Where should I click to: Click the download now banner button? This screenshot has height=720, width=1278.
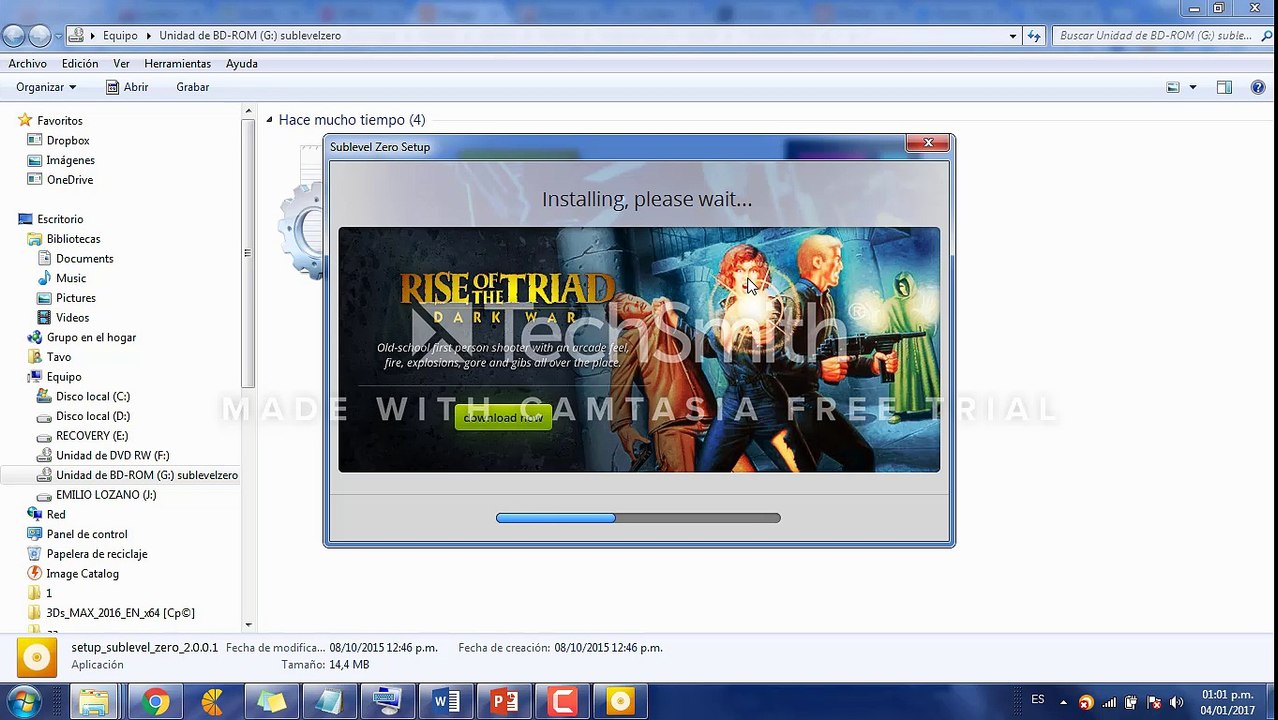coord(503,417)
